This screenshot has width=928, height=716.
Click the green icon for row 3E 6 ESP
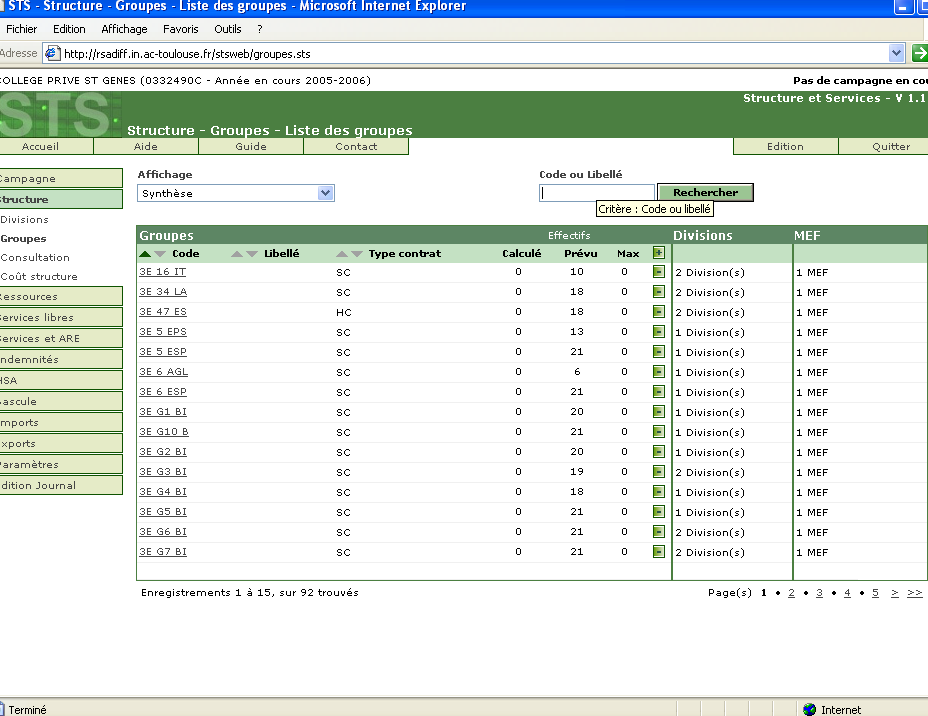point(658,392)
